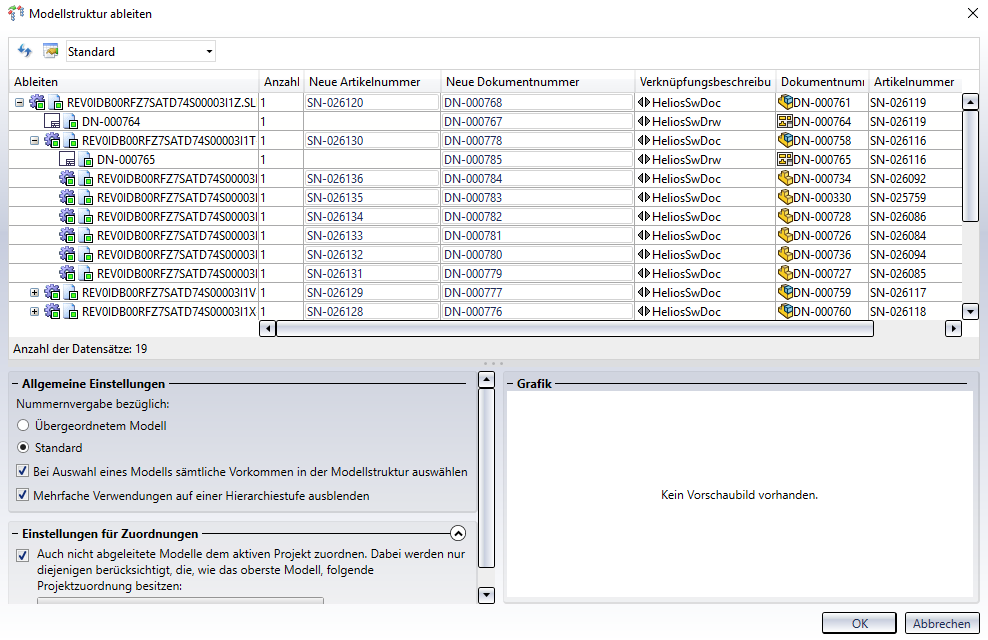Click the Neue Artikelnummer field SN-026133

tap(371, 236)
